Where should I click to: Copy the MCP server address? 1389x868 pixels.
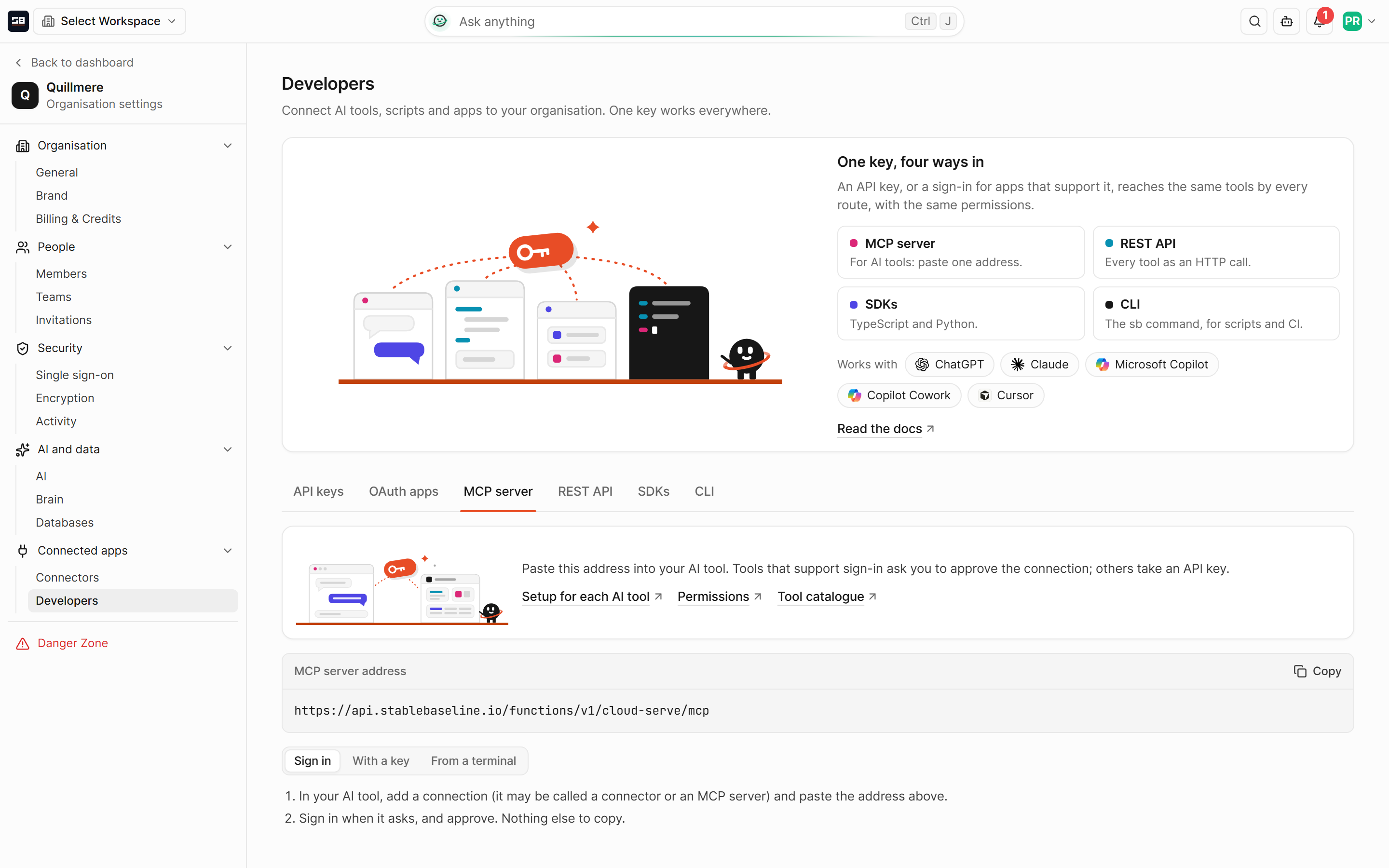1317,671
